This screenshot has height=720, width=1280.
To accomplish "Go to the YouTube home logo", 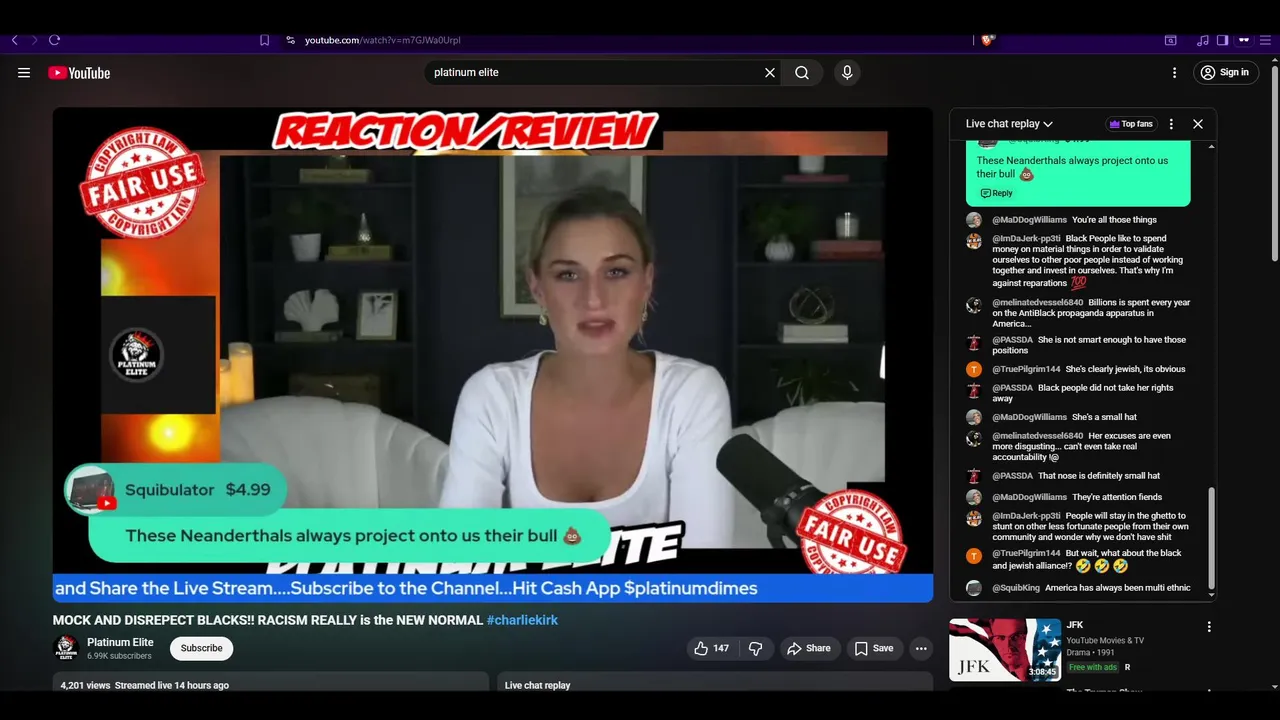I will click(79, 72).
